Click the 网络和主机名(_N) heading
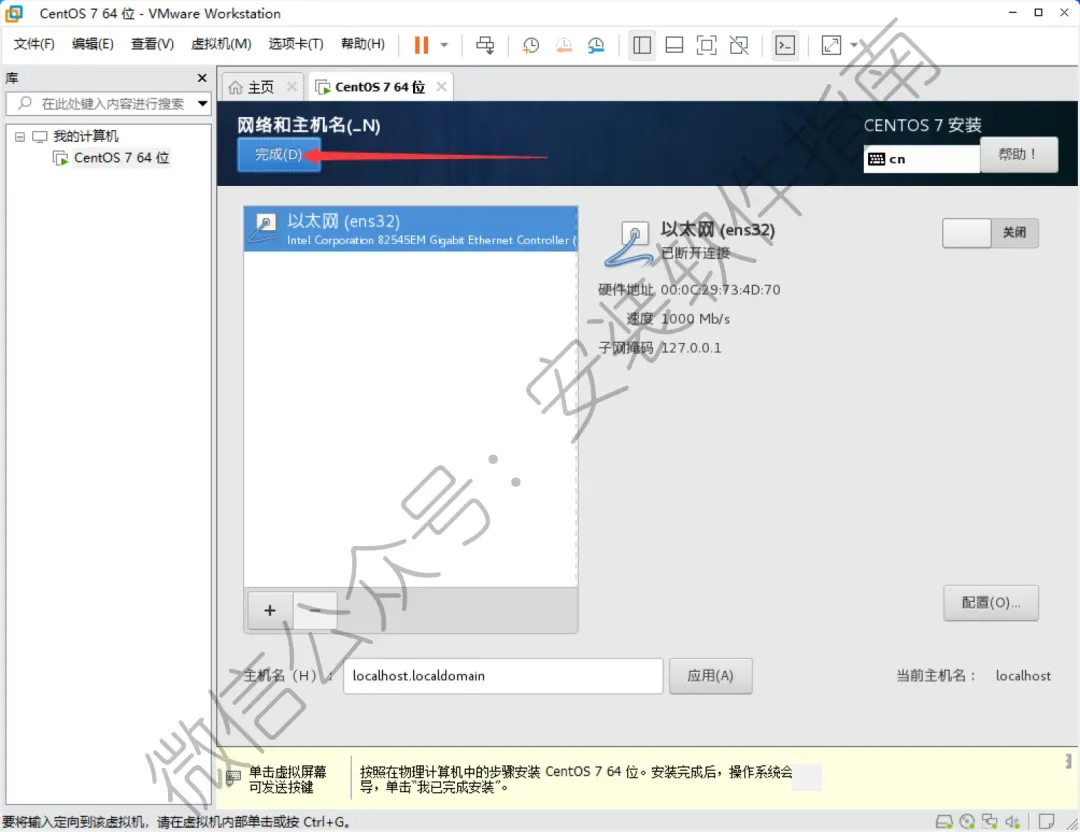 (x=309, y=125)
